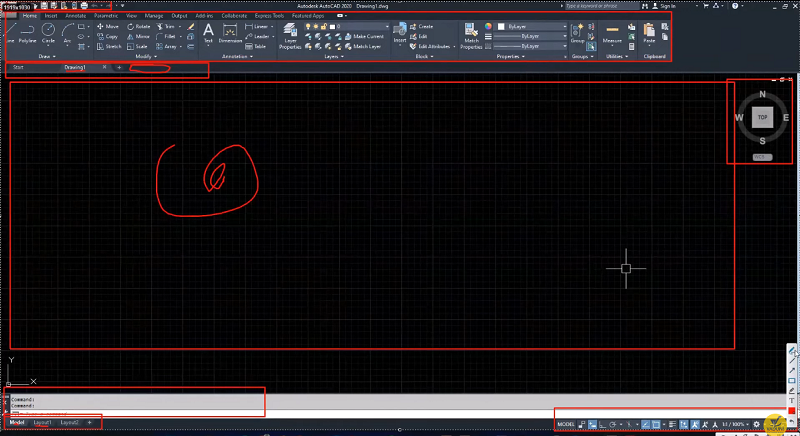Screen dimensions: 800x436
Task: Switch to the Manage ribbon tab
Action: click(154, 16)
